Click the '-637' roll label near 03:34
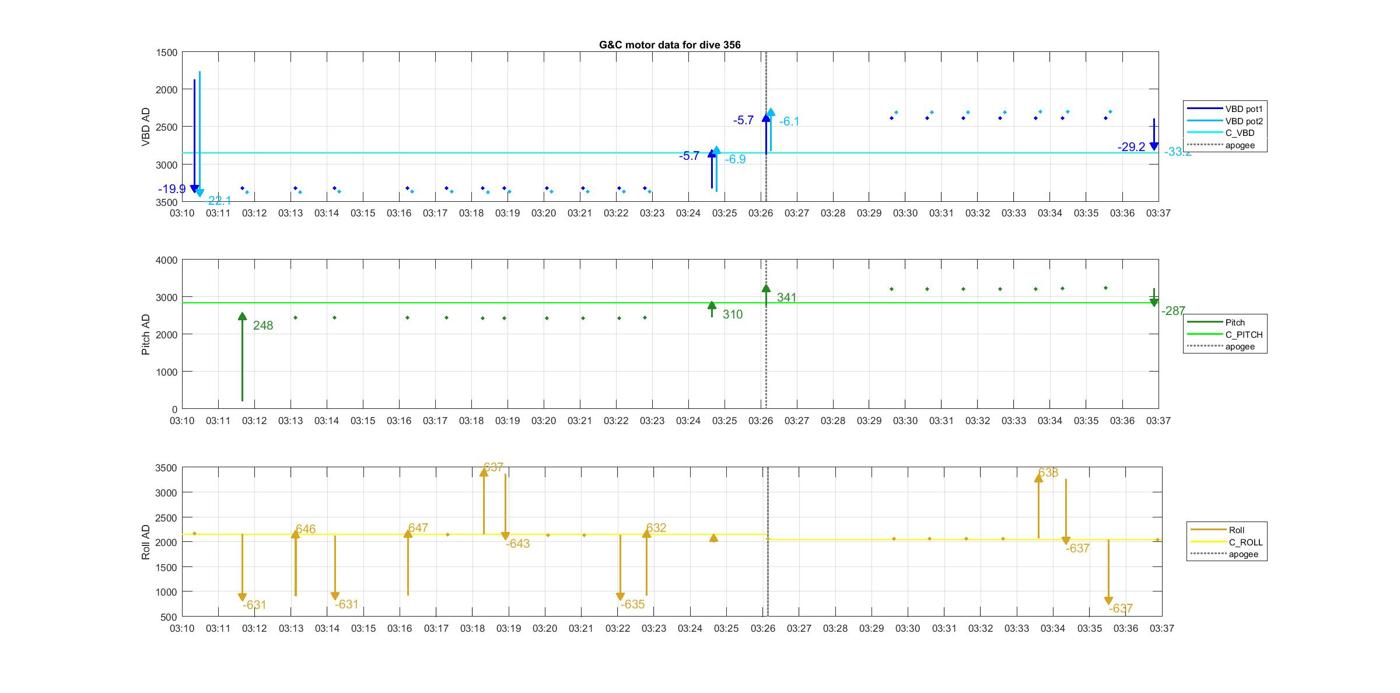Screen dimensions: 1400x693 [1078, 549]
